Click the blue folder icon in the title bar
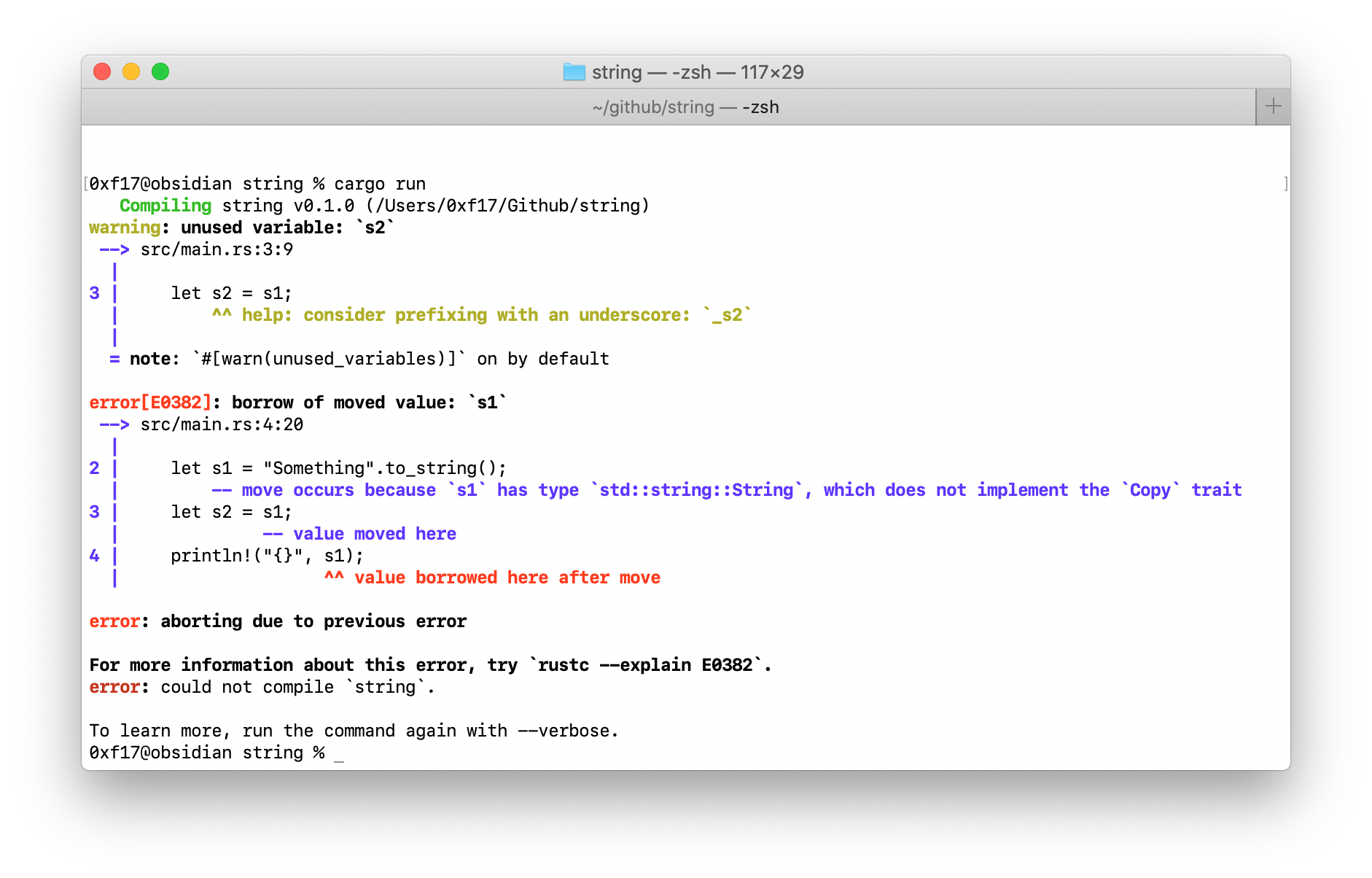Viewport: 1372px width, 878px height. pos(574,72)
